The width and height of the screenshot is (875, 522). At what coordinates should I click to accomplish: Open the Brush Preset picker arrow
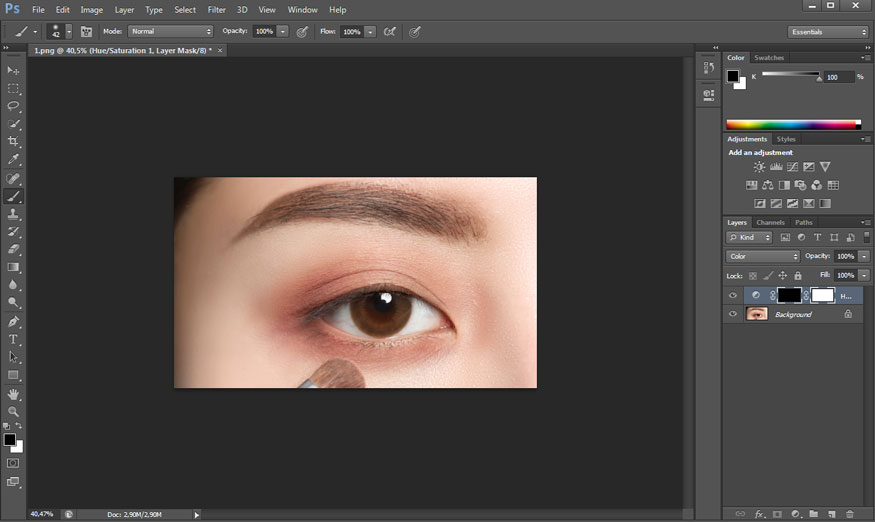[69, 31]
